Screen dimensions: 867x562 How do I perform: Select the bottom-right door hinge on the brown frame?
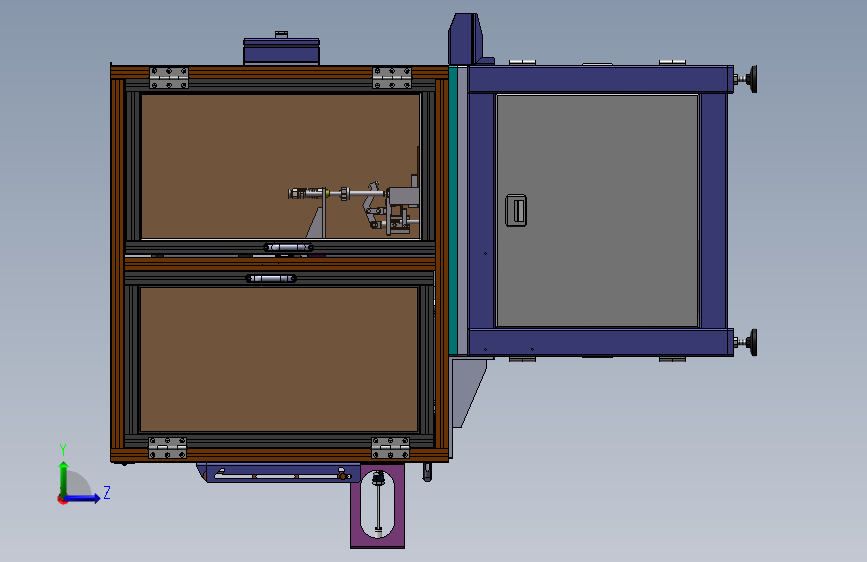[x=390, y=447]
